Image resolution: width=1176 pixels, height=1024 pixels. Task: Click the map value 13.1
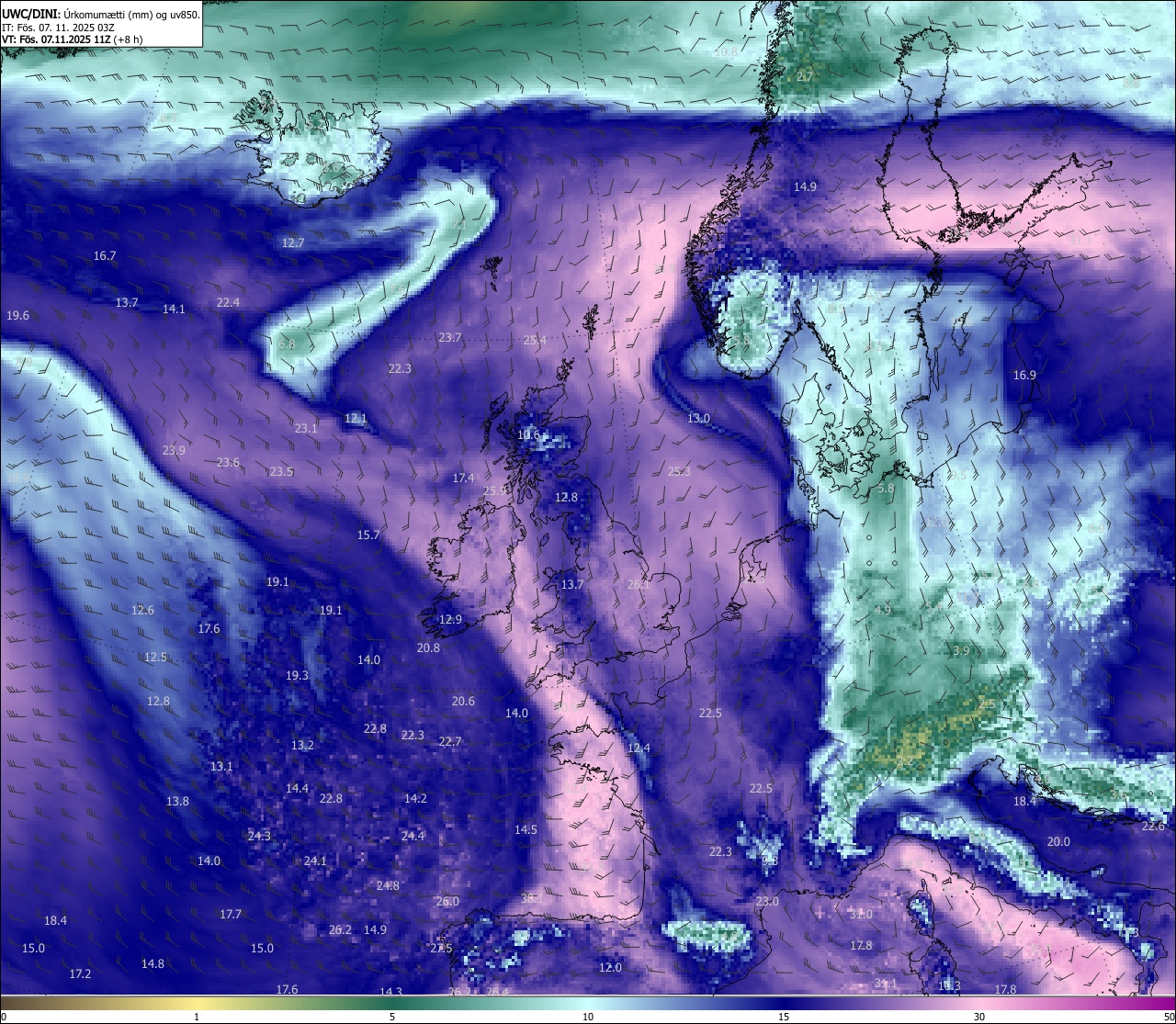220,766
